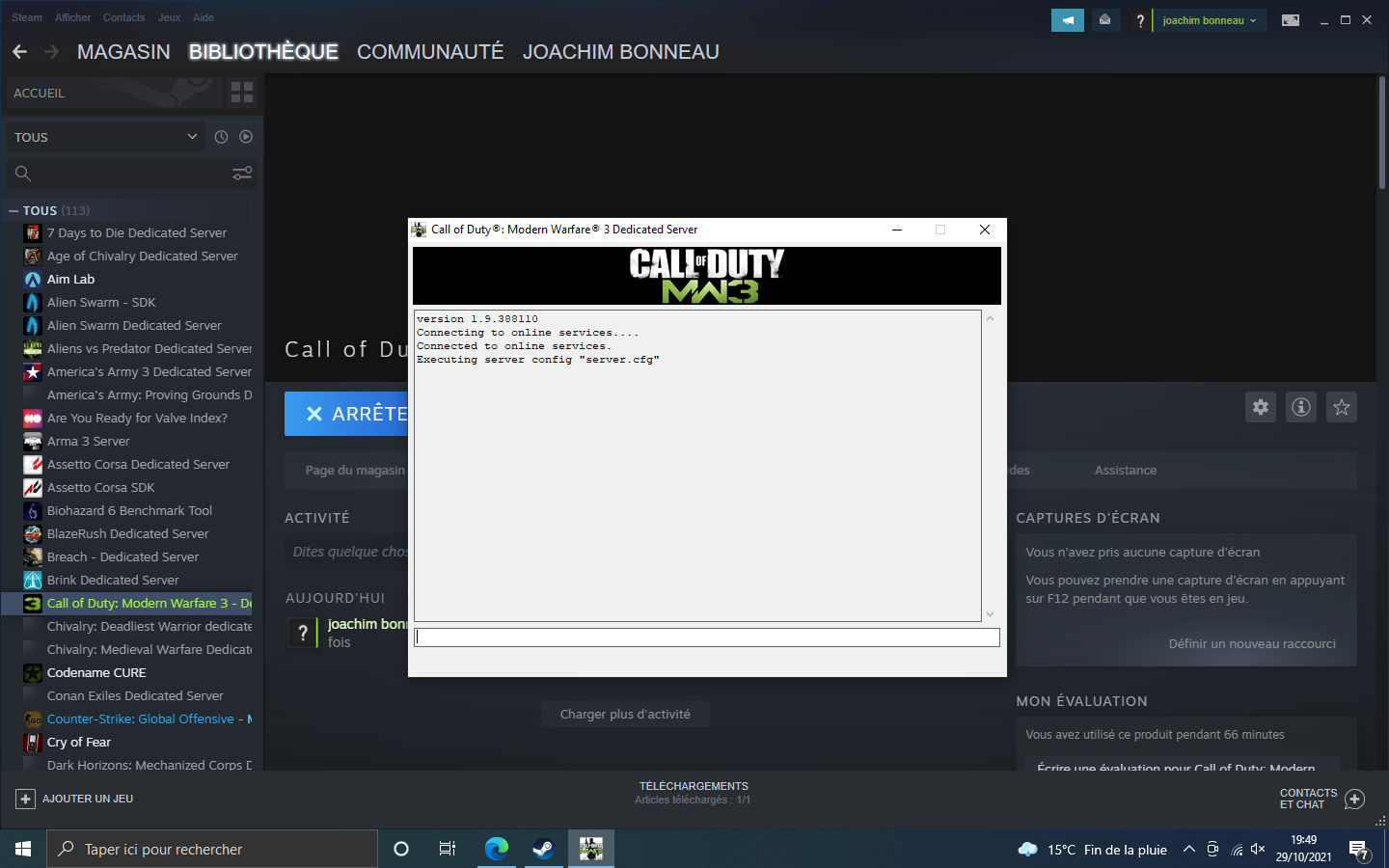Switch library to grid view icon
1389x868 pixels.
click(x=242, y=93)
